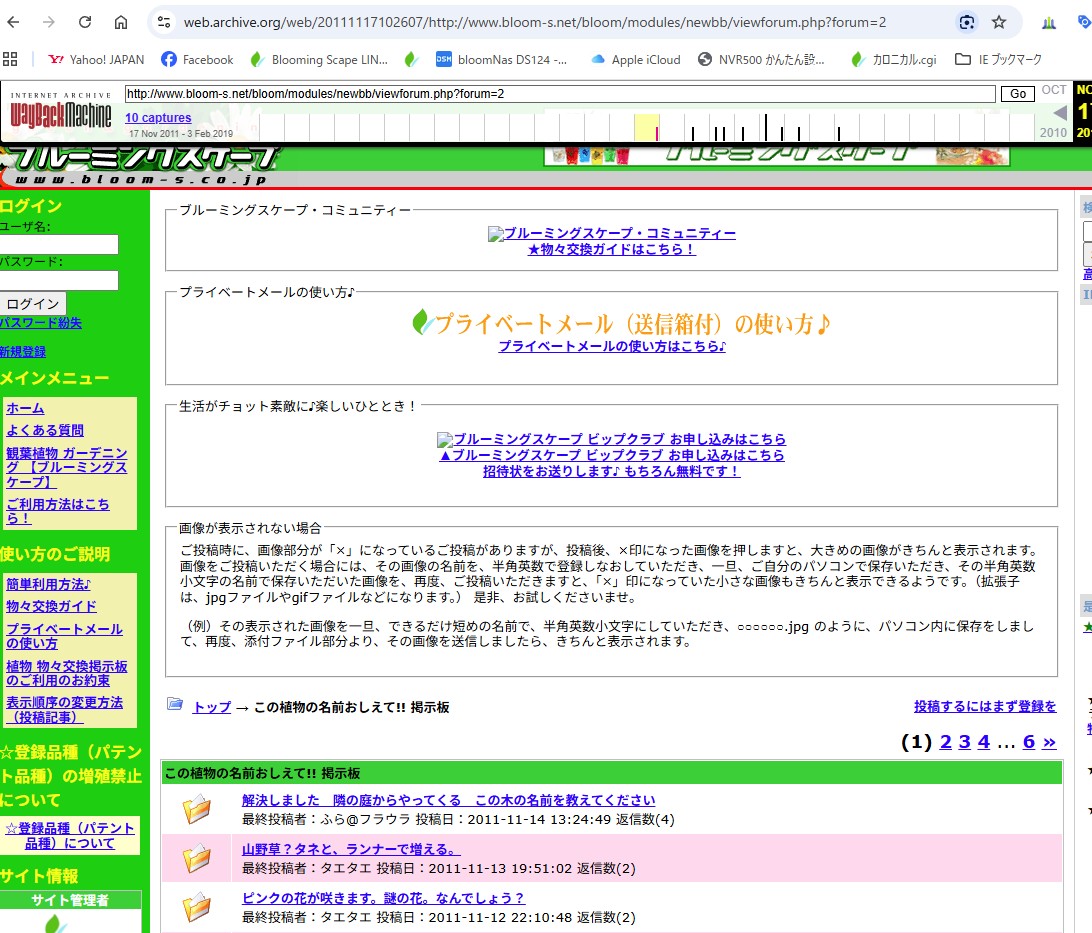Open bloomNas DS124 bookmark
This screenshot has width=1092, height=933.
pos(501,60)
